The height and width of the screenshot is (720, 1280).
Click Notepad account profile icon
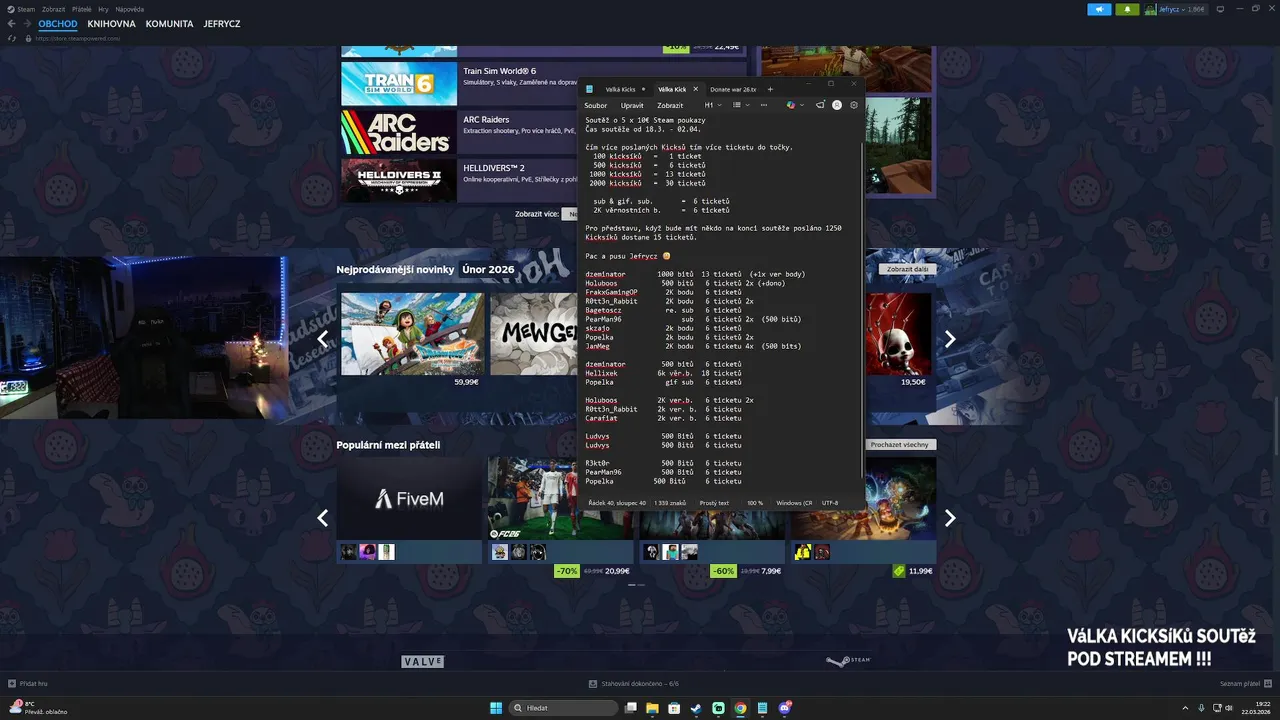pos(837,105)
